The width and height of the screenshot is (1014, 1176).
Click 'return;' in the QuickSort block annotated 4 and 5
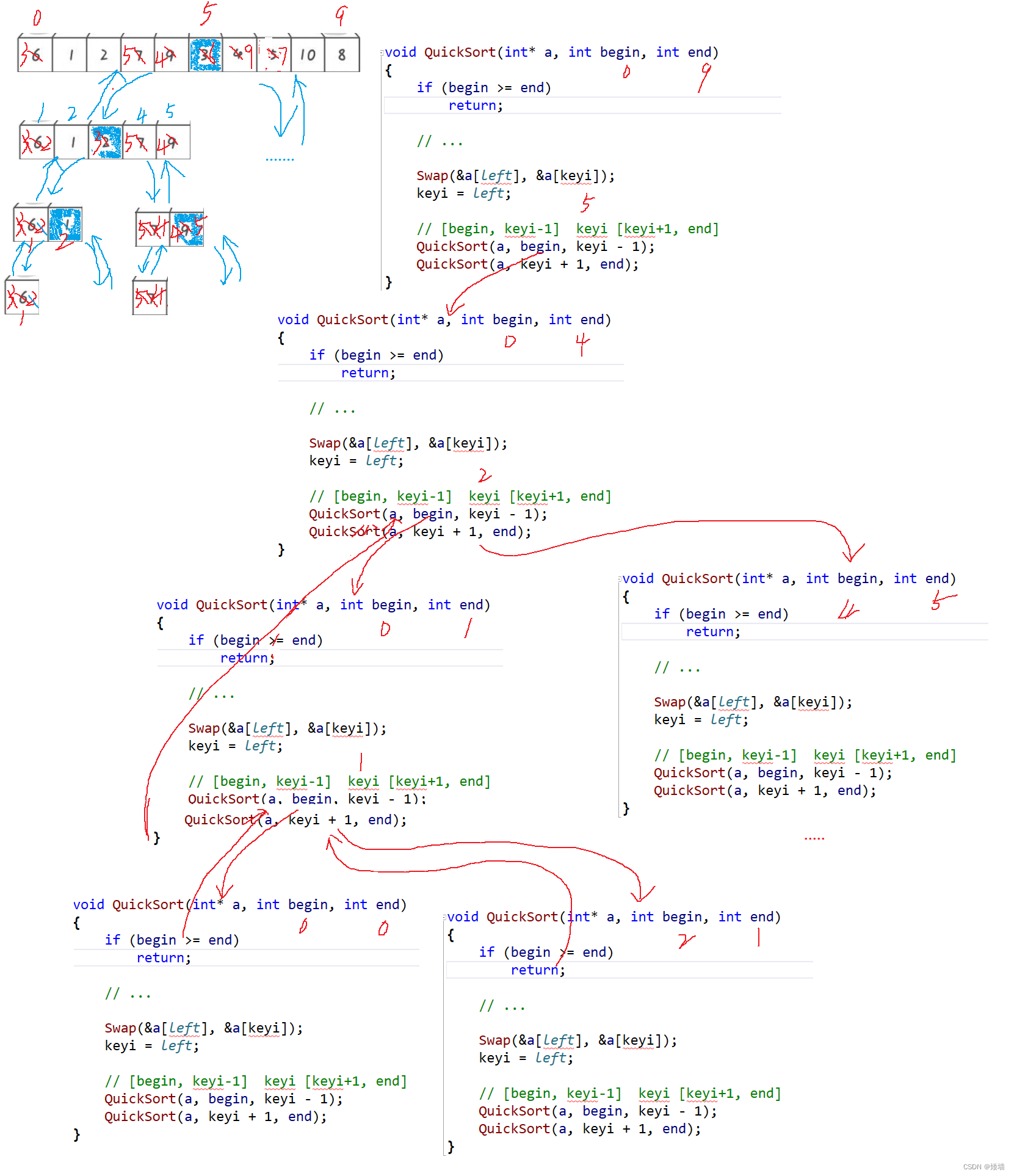pos(713,632)
